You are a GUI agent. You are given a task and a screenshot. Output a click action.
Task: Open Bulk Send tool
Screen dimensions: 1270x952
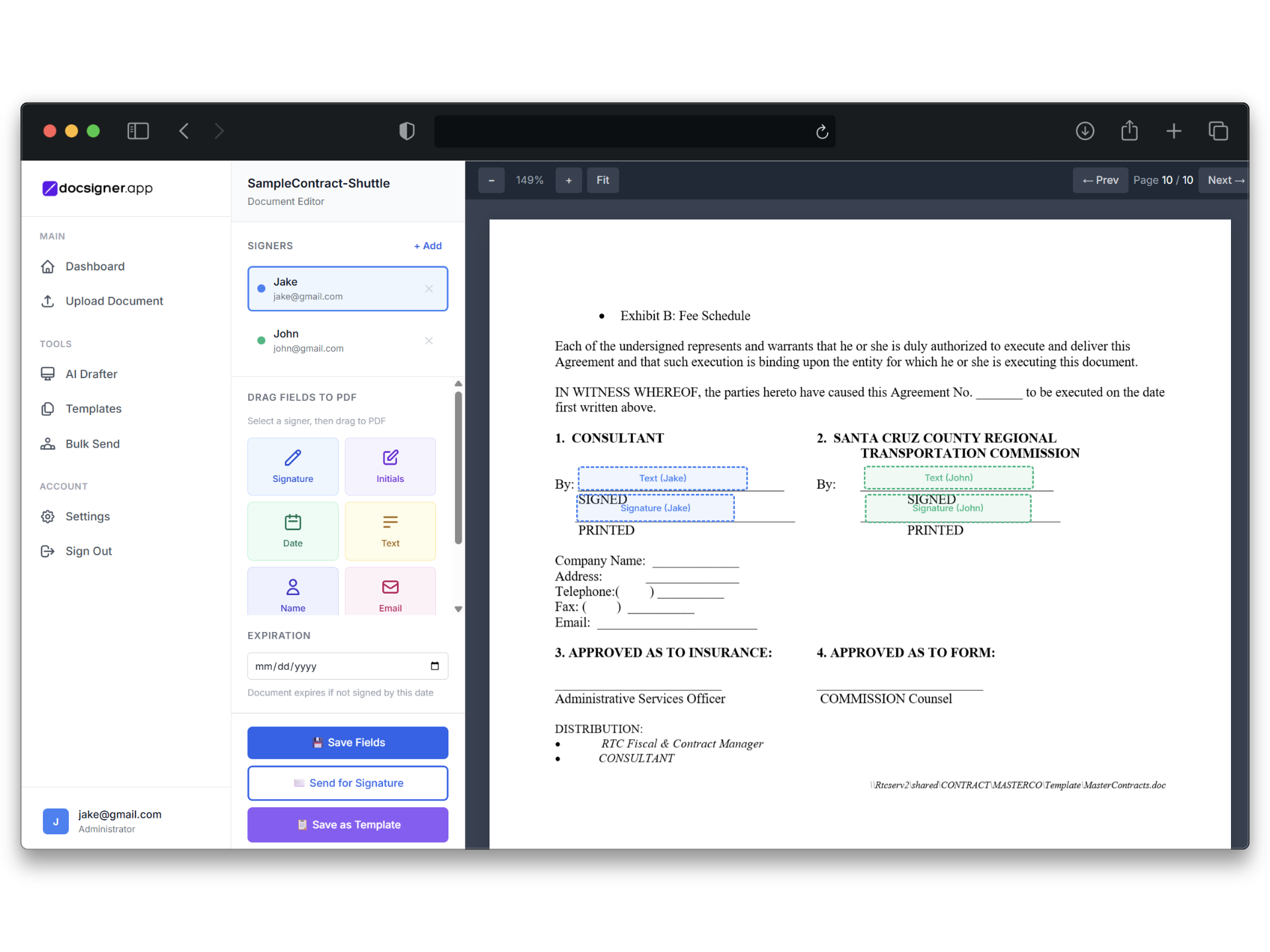pos(92,444)
